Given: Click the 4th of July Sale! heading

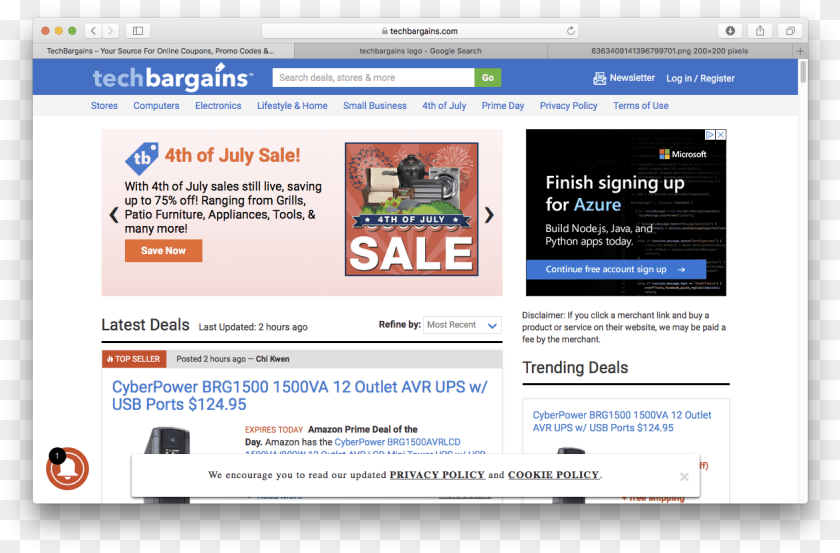Looking at the screenshot, I should coord(232,155).
